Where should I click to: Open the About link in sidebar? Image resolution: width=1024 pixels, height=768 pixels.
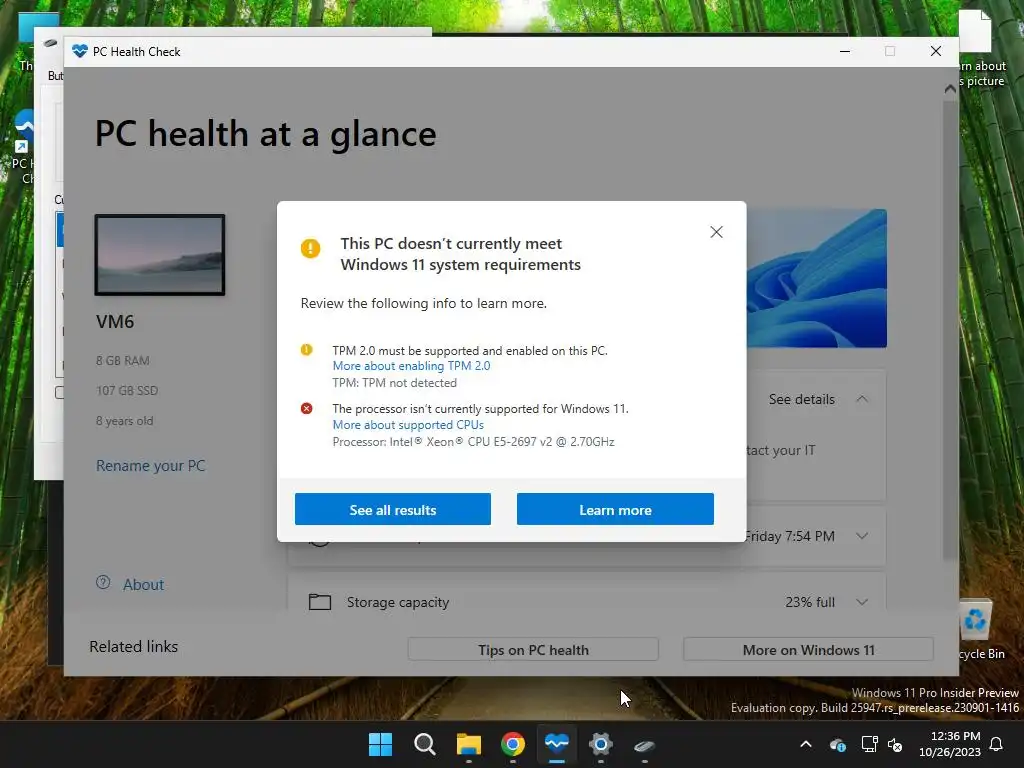144,584
